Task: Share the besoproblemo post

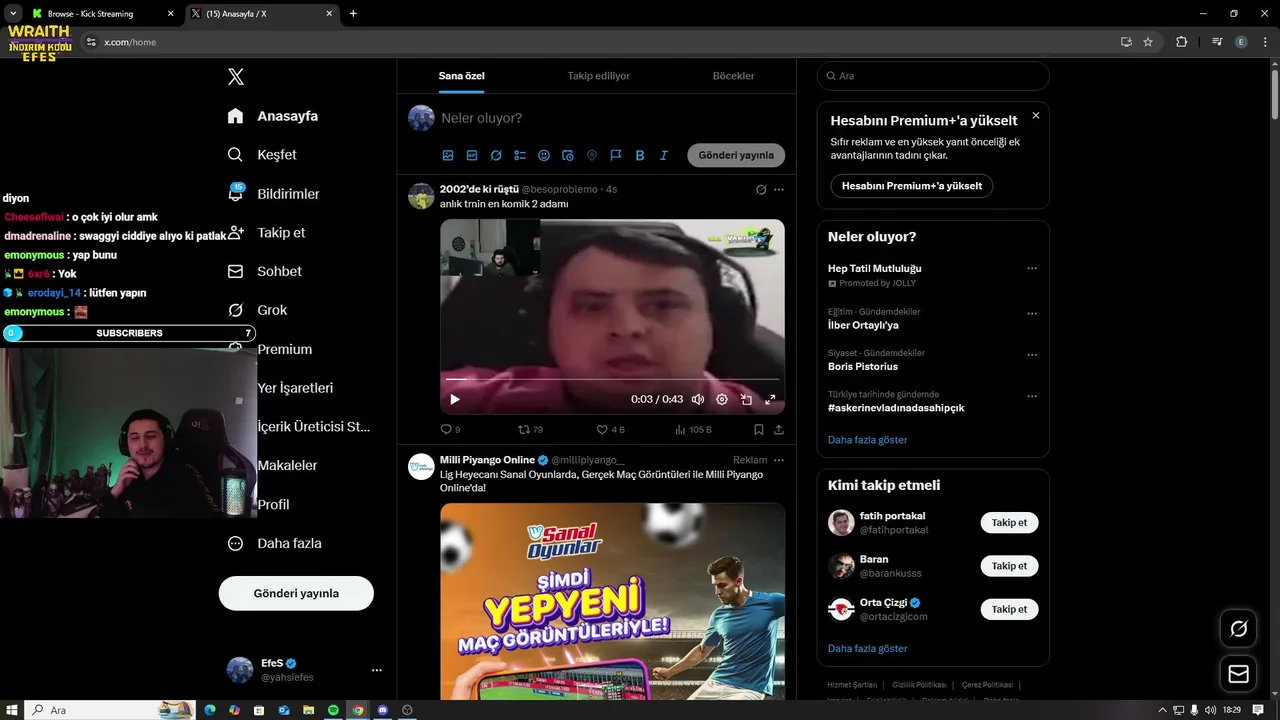Action: click(x=779, y=429)
